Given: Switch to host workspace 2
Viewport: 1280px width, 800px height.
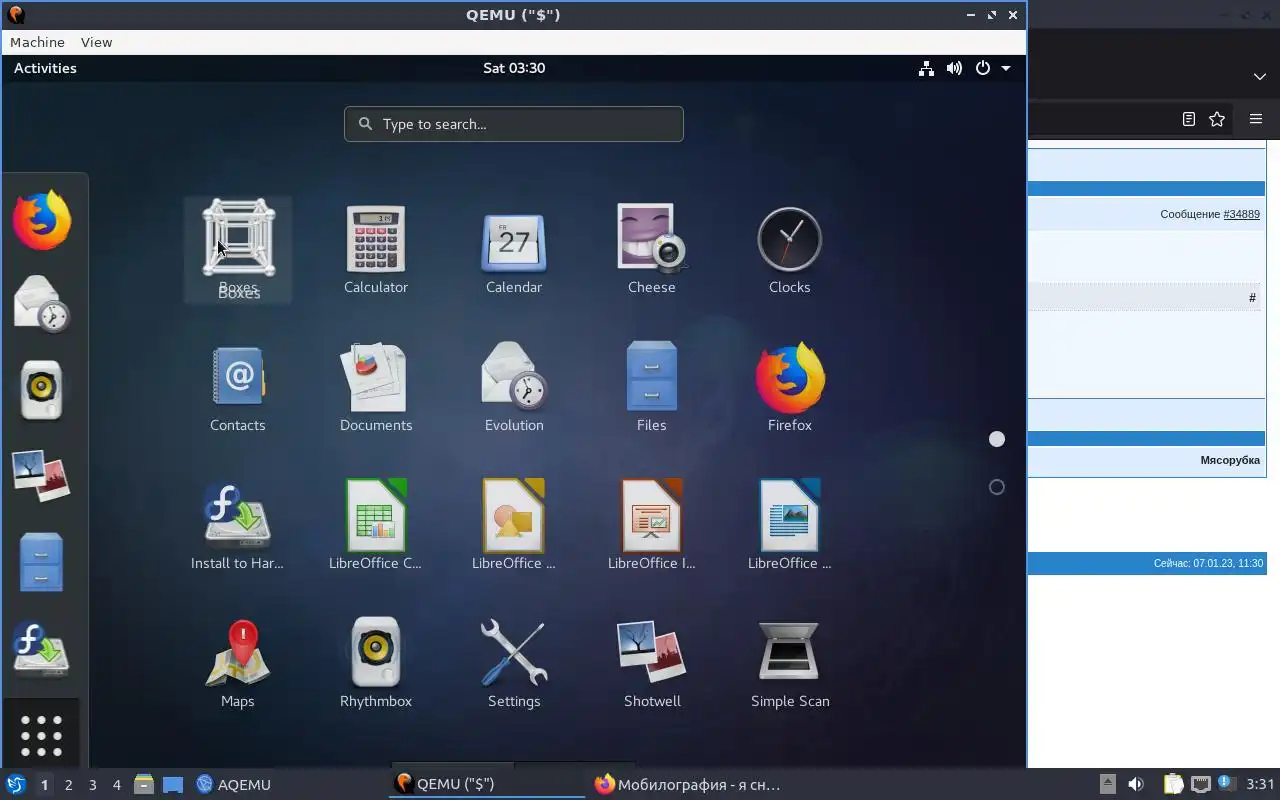Looking at the screenshot, I should point(69,785).
